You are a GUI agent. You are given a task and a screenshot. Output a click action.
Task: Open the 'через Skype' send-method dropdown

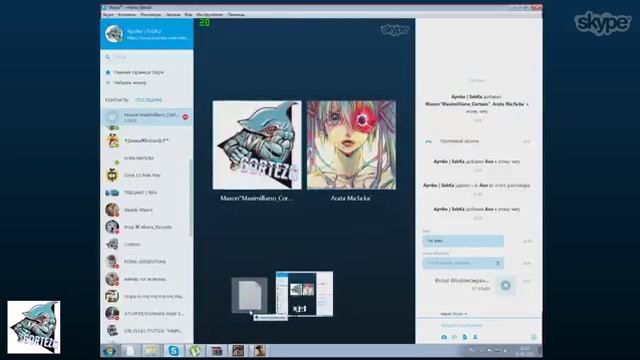tap(453, 314)
